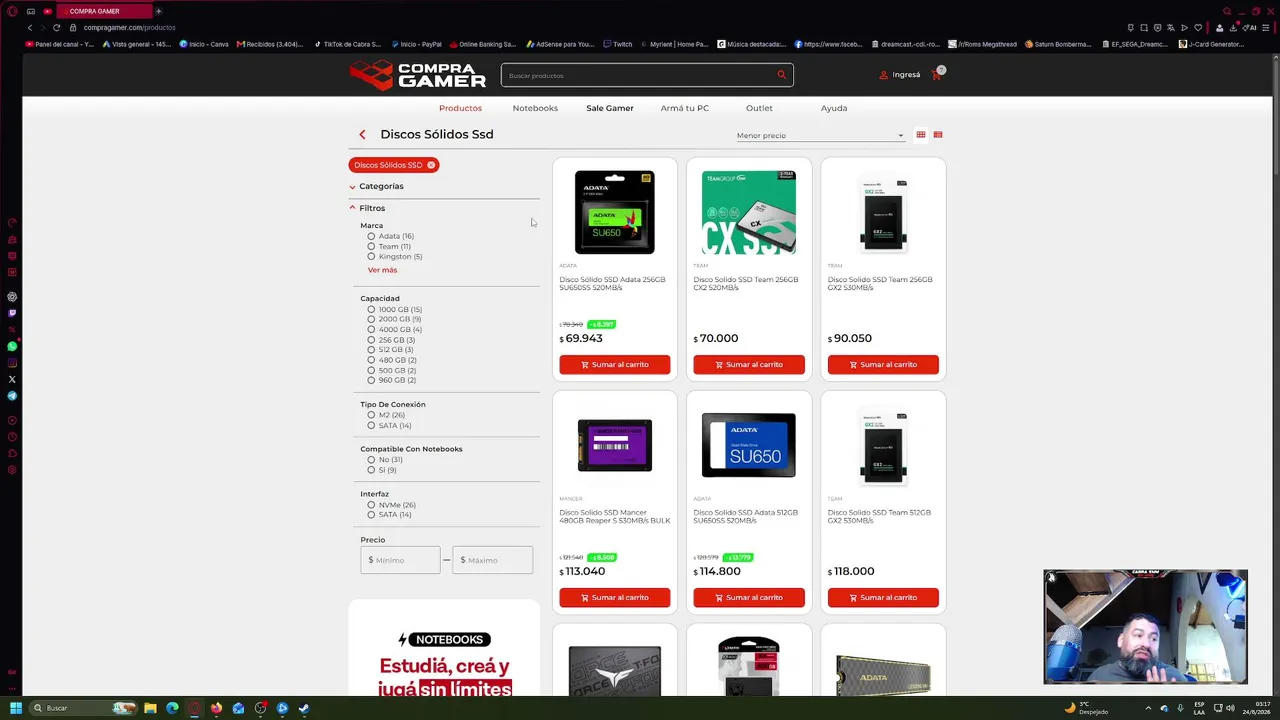Image resolution: width=1280 pixels, height=720 pixels.
Task: Add Adata 256GB SU650SS to cart
Action: pos(615,365)
